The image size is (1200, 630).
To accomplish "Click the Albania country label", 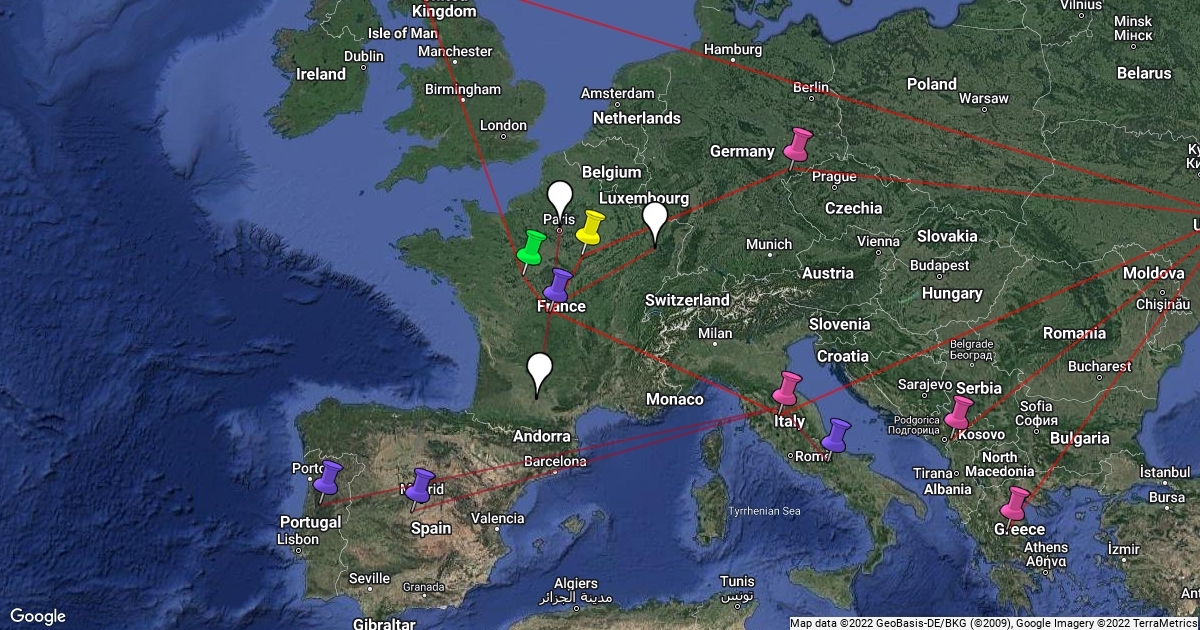I will pos(947,489).
